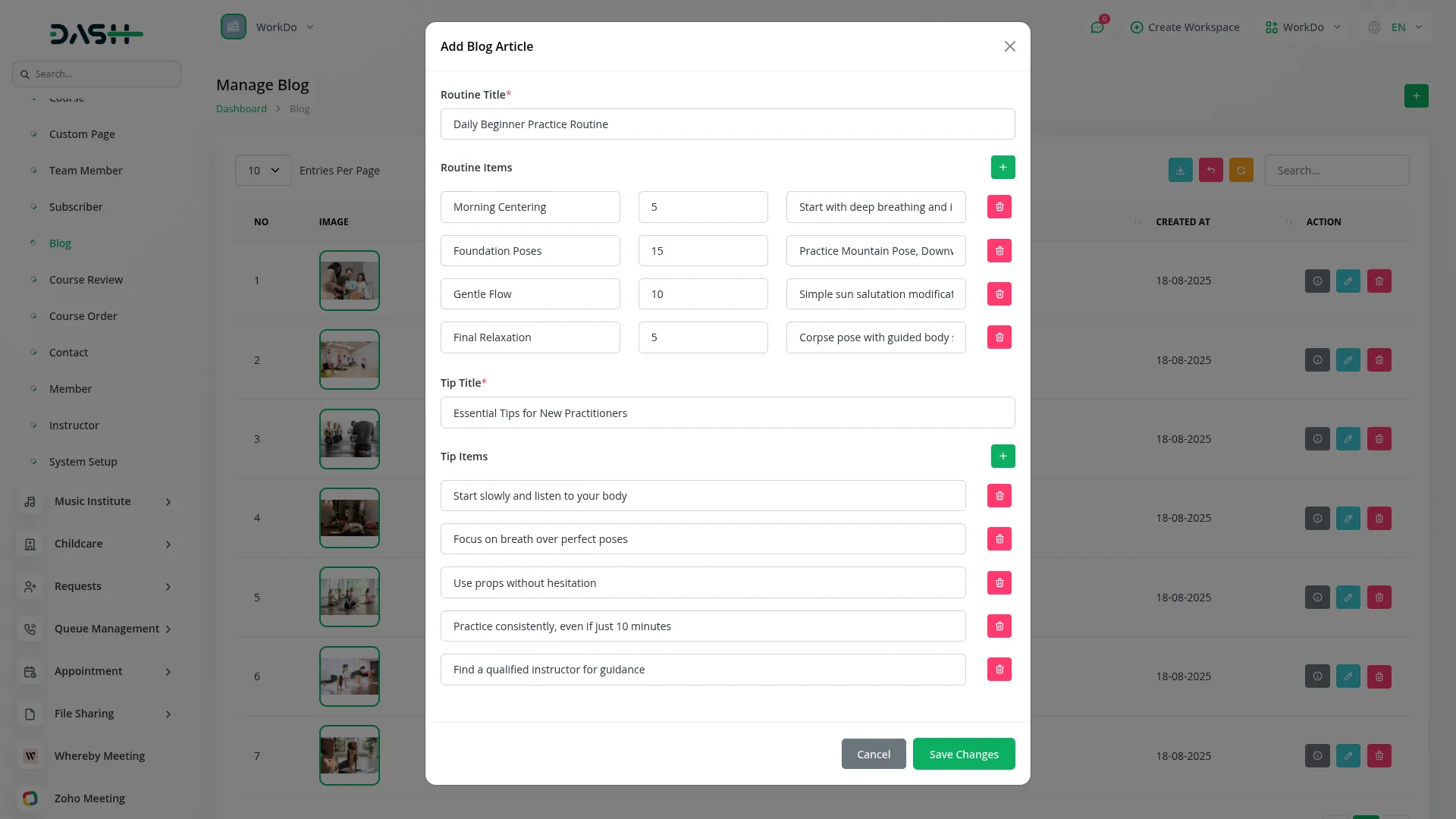Add a new routine item
The width and height of the screenshot is (1456, 819).
[x=1003, y=168]
